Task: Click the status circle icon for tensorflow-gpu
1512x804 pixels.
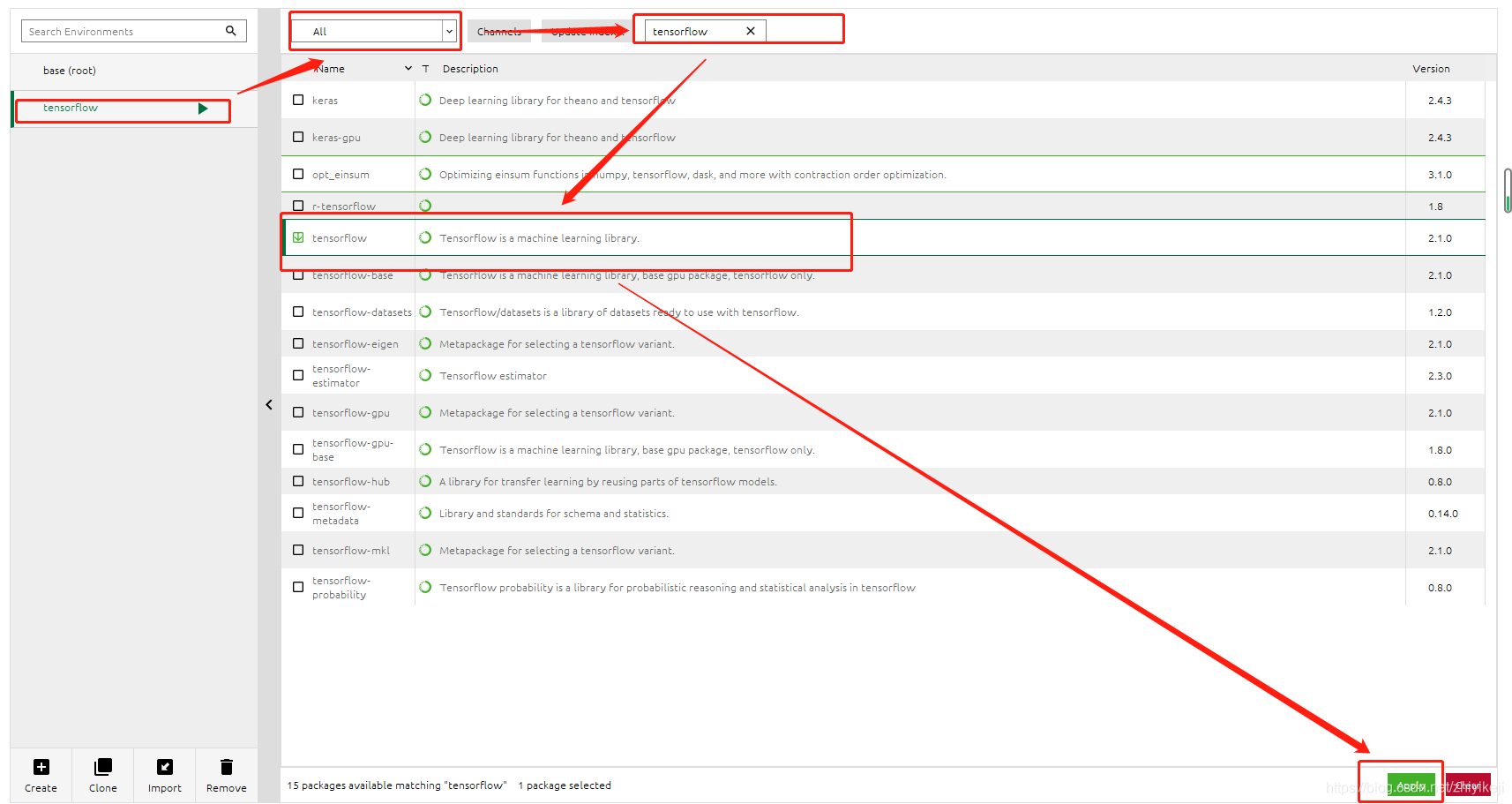Action: point(425,412)
